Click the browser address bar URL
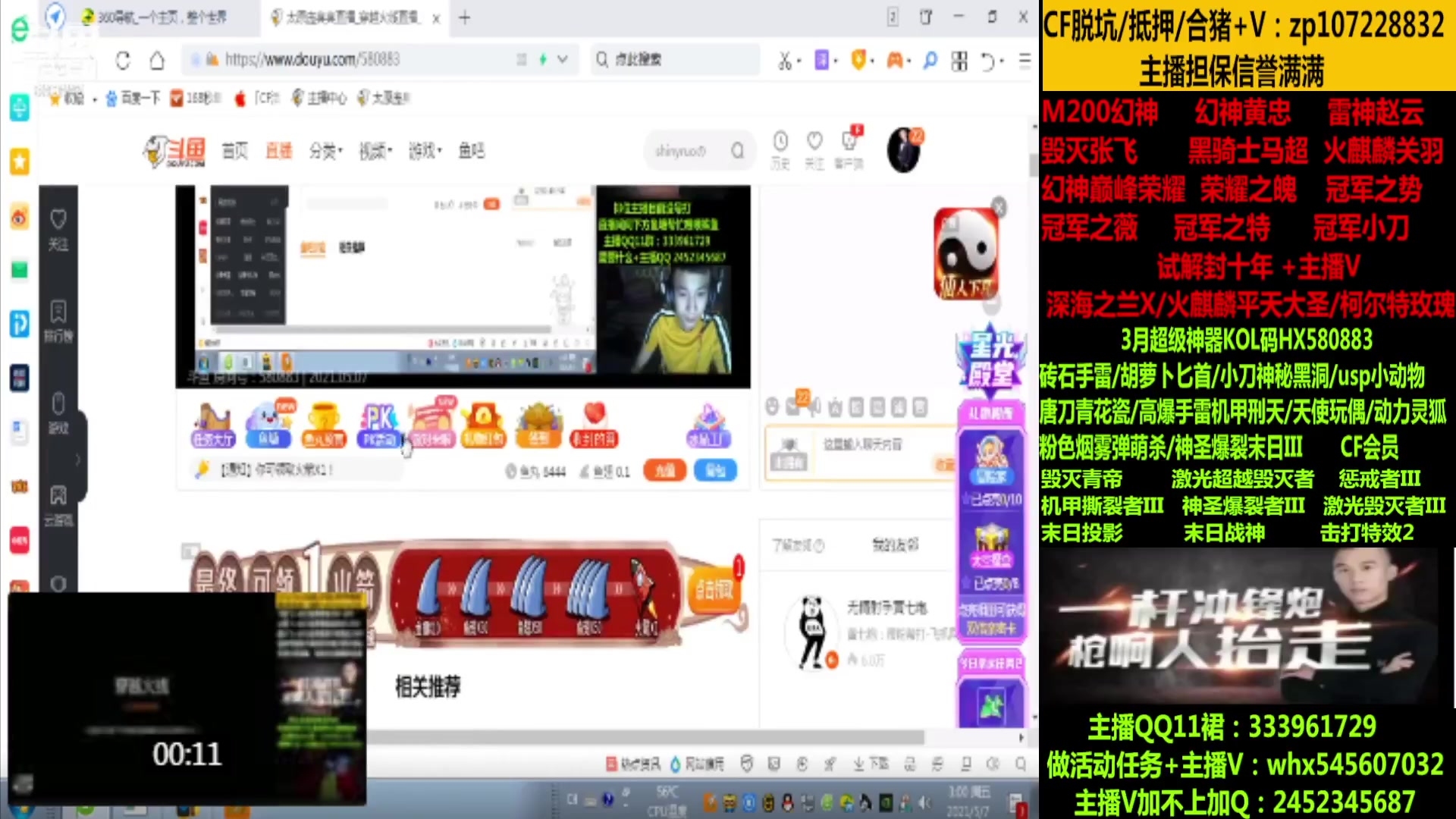The height and width of the screenshot is (819, 1456). [x=312, y=59]
